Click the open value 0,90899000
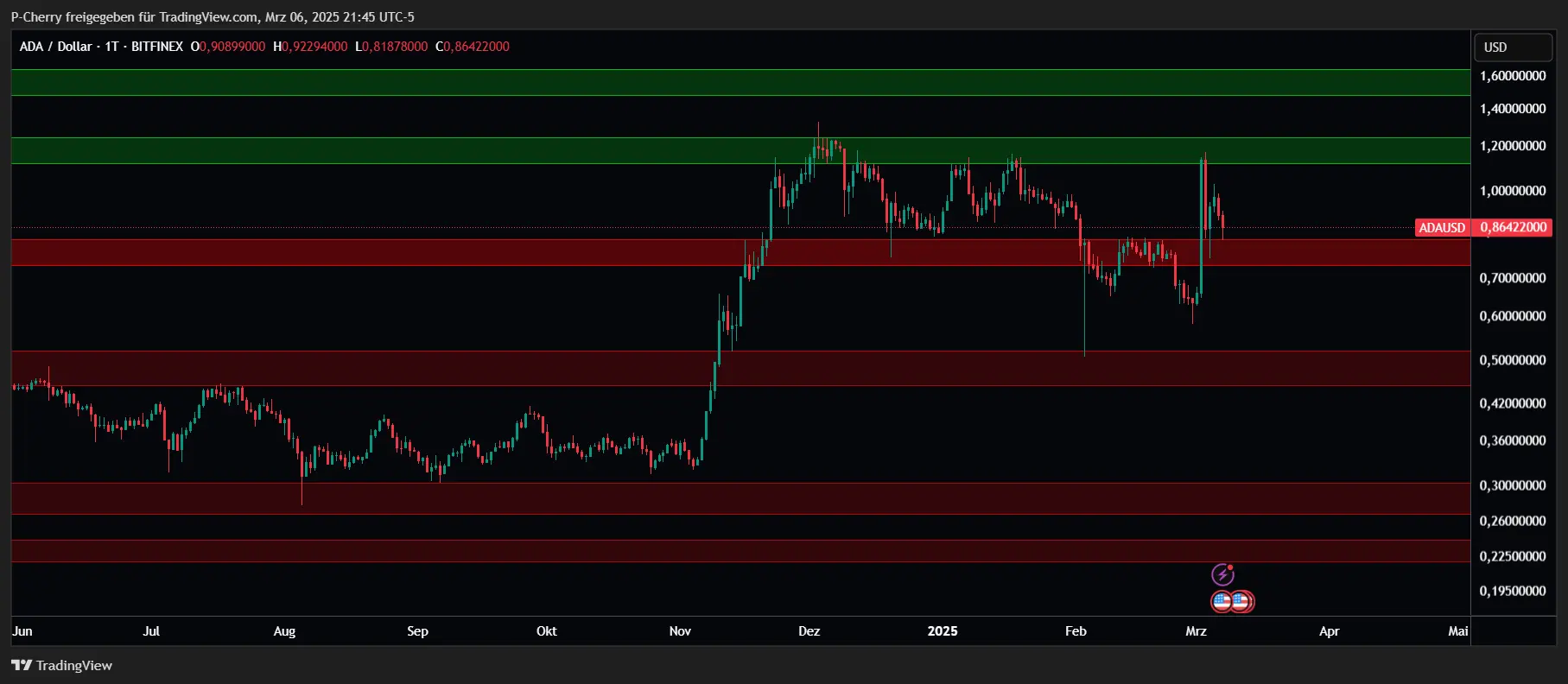This screenshot has width=1568, height=684. [232, 47]
